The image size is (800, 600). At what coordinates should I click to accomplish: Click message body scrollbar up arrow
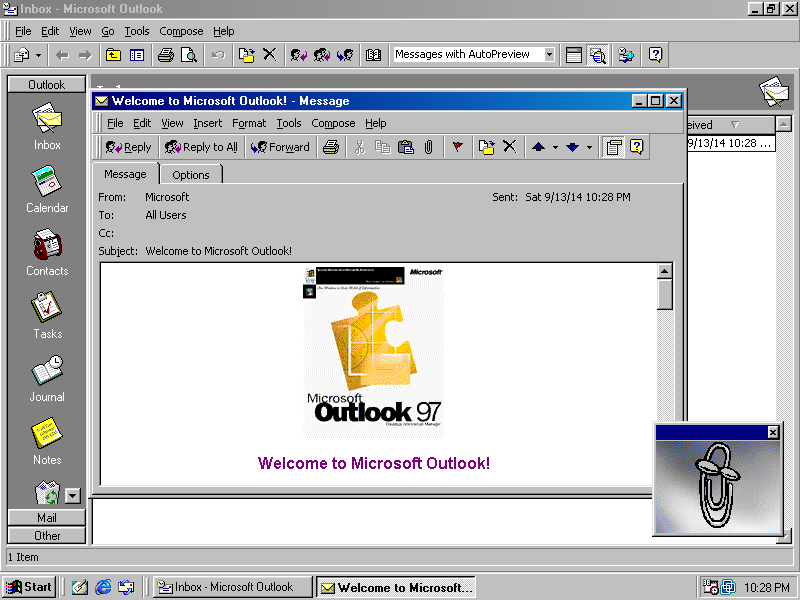tap(664, 271)
